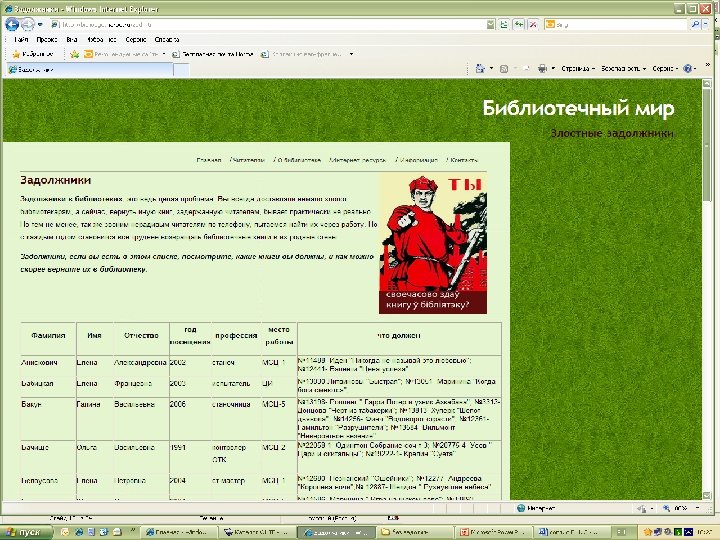Expand the dropdown after the third favorites link
Screen dimensions: 720x540
pyautogui.click(x=351, y=54)
